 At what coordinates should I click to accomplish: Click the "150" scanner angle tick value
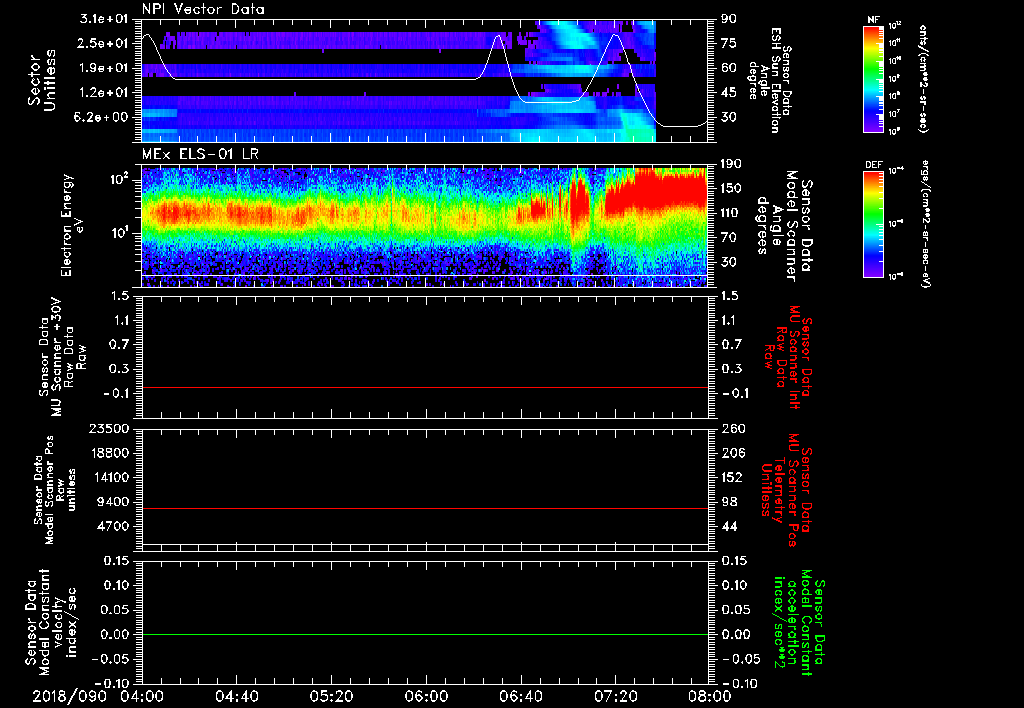tap(731, 189)
